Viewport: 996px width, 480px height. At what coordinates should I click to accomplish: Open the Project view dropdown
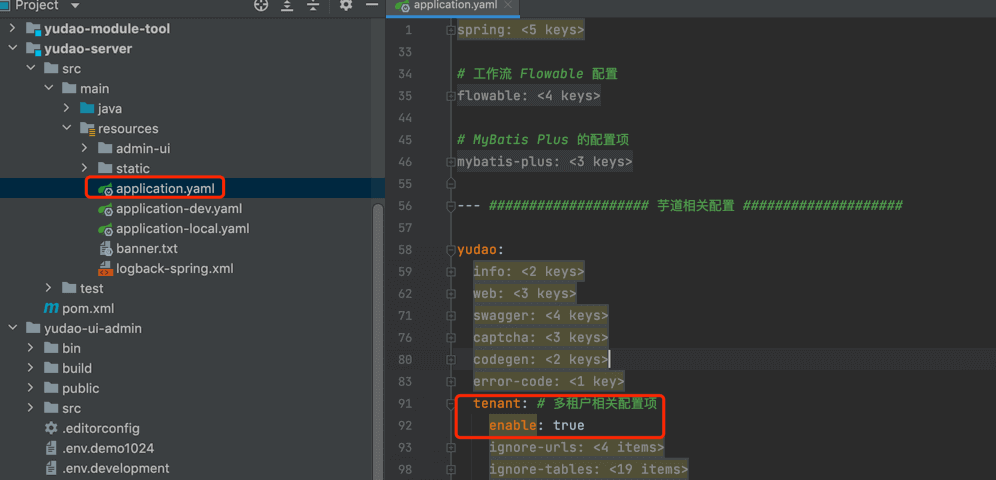pos(72,5)
